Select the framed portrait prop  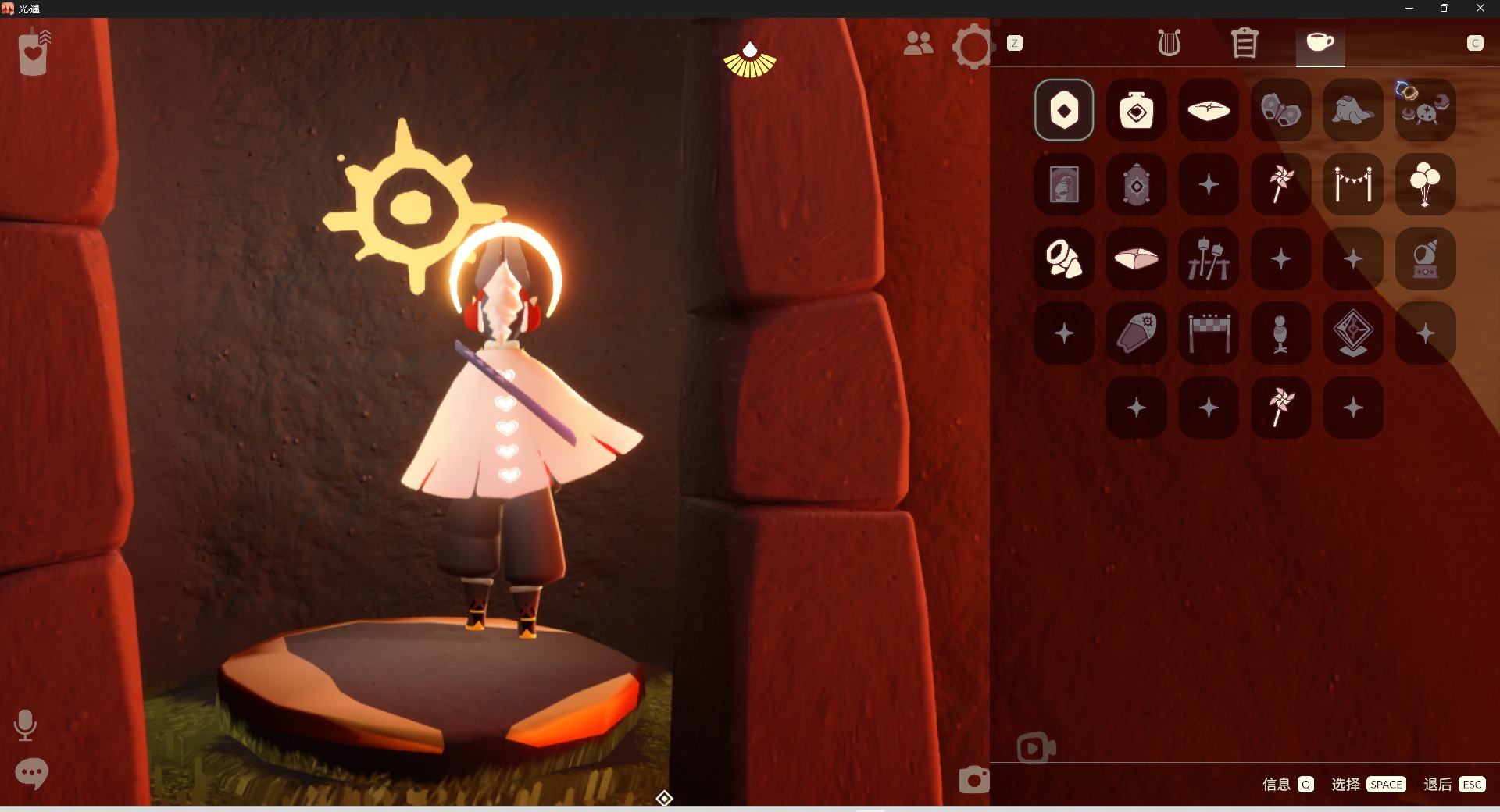[1064, 184]
